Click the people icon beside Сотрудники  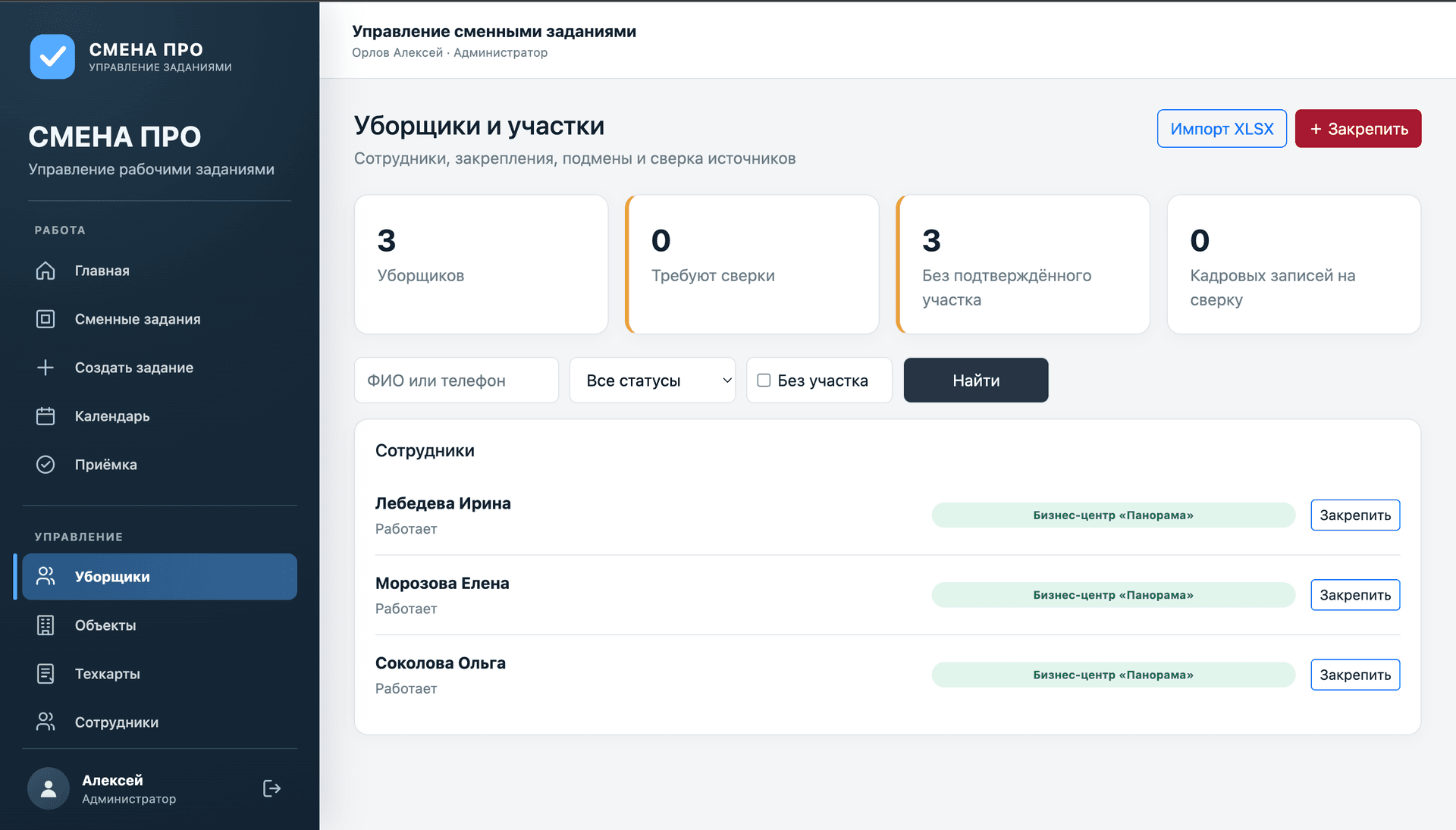point(45,722)
